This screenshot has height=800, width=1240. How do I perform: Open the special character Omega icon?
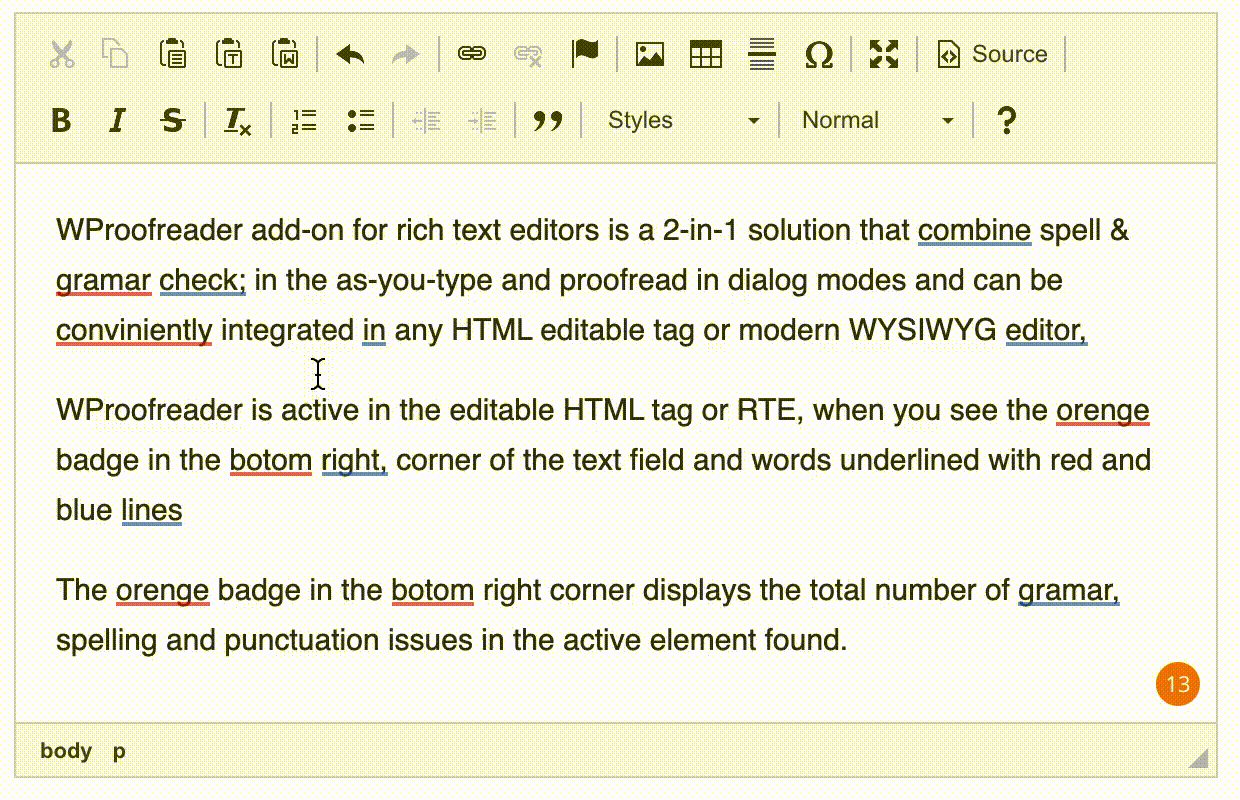click(818, 54)
